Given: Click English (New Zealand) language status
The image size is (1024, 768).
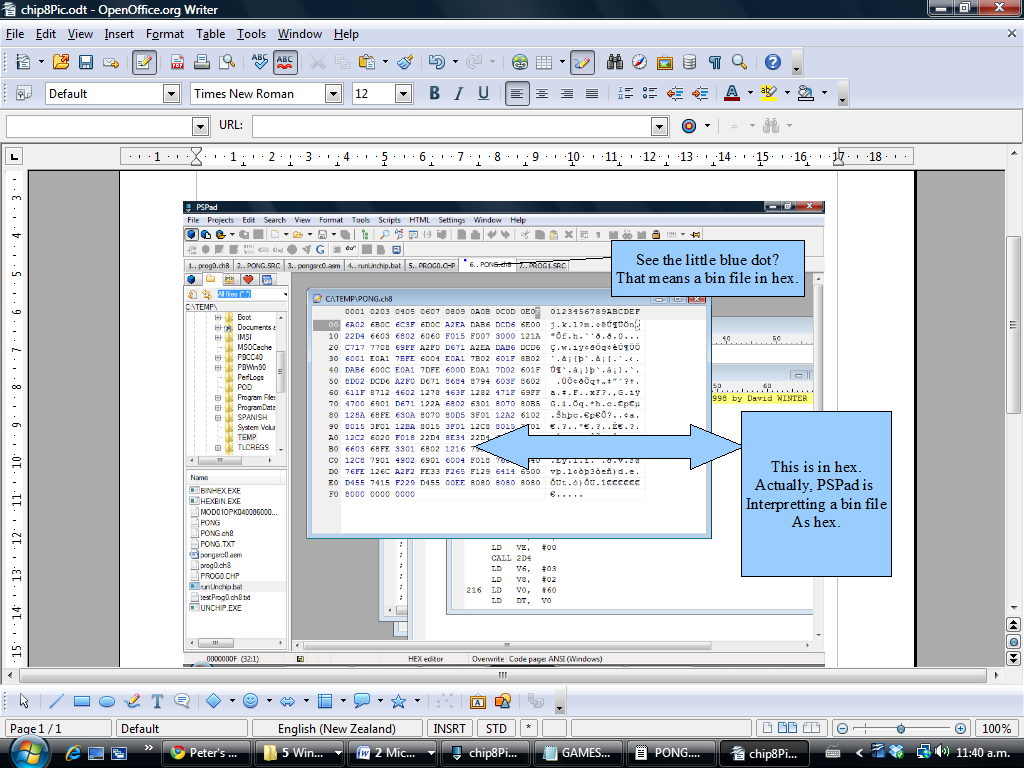Looking at the screenshot, I should pyautogui.click(x=337, y=728).
